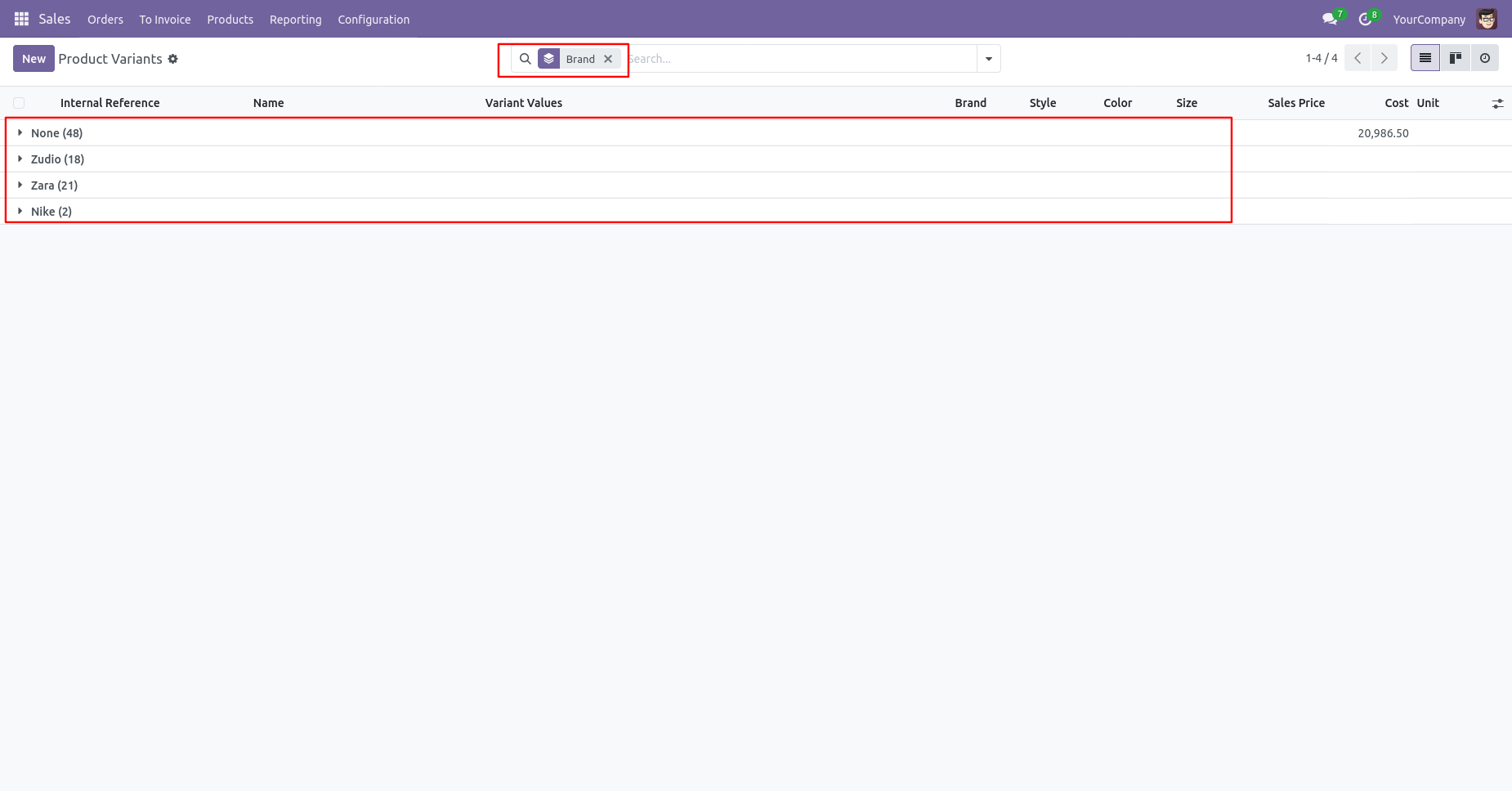Sort by Name column header
The image size is (1512, 791).
(269, 103)
